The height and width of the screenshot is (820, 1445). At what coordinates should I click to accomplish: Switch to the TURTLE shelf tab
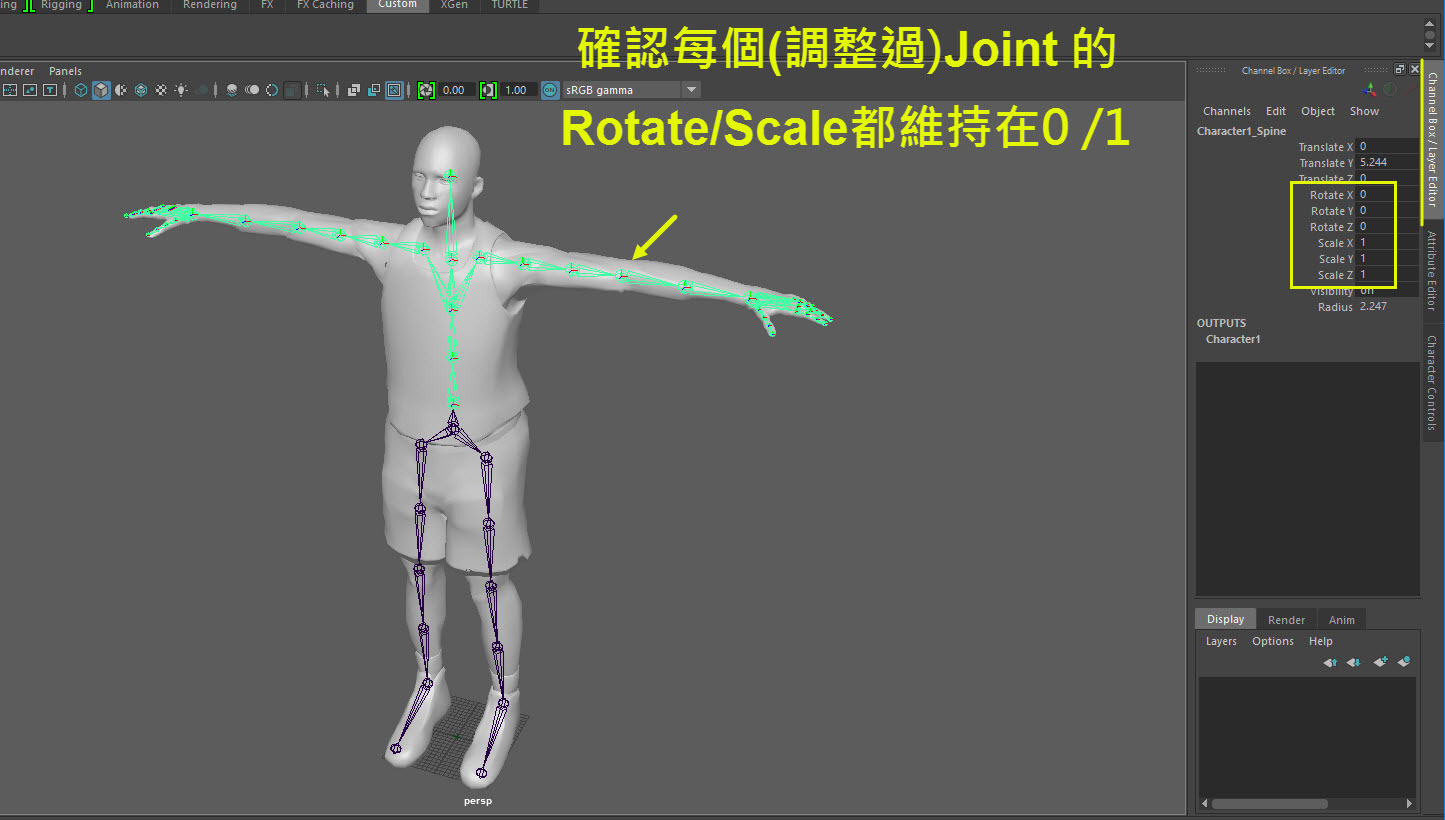click(510, 5)
